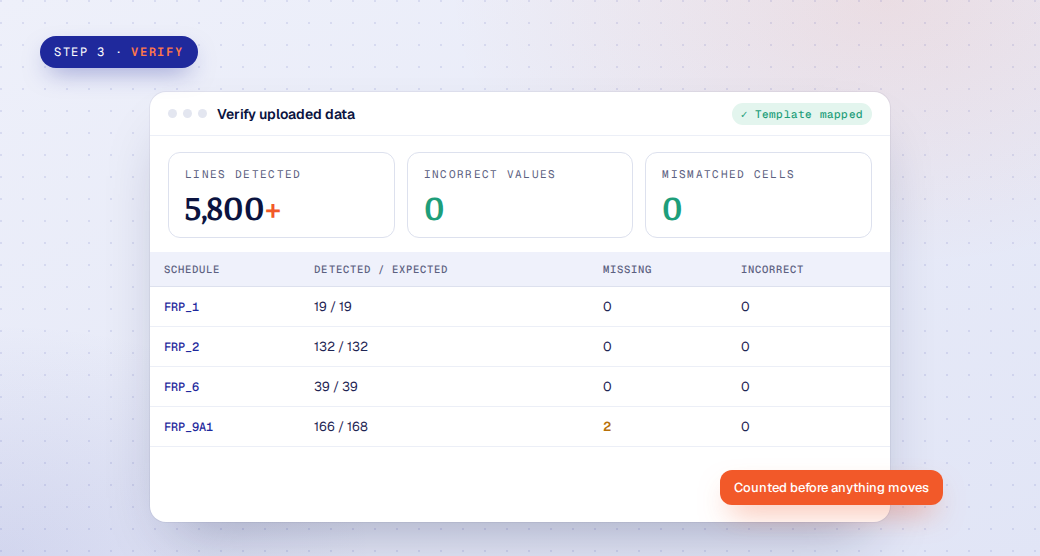Click the Template mapped status badge
Screen dimensions: 1040x556
click(x=801, y=114)
